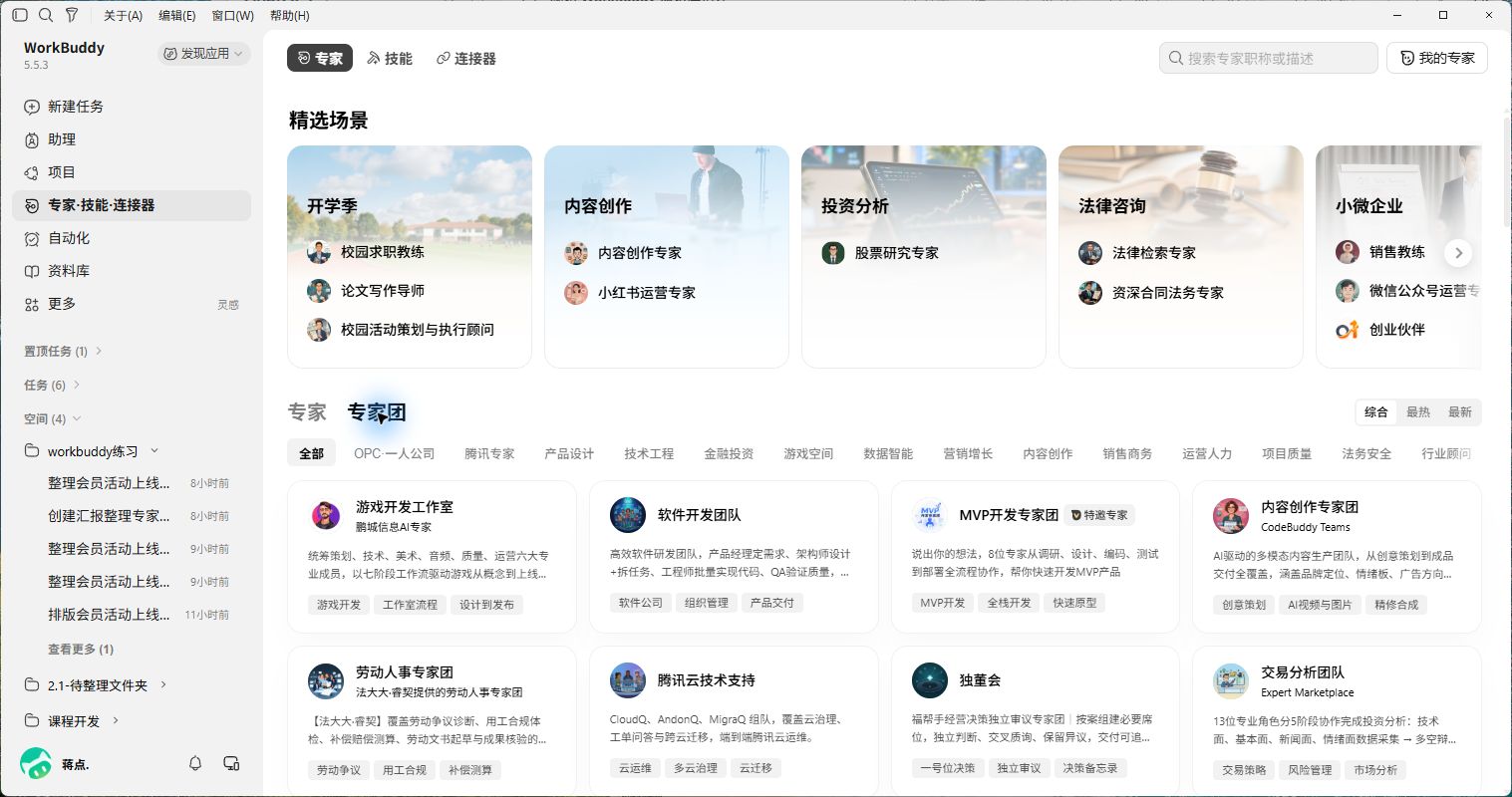Click next arrow on 精选场景 carousel
This screenshot has height=797, width=1512.
tap(1458, 253)
